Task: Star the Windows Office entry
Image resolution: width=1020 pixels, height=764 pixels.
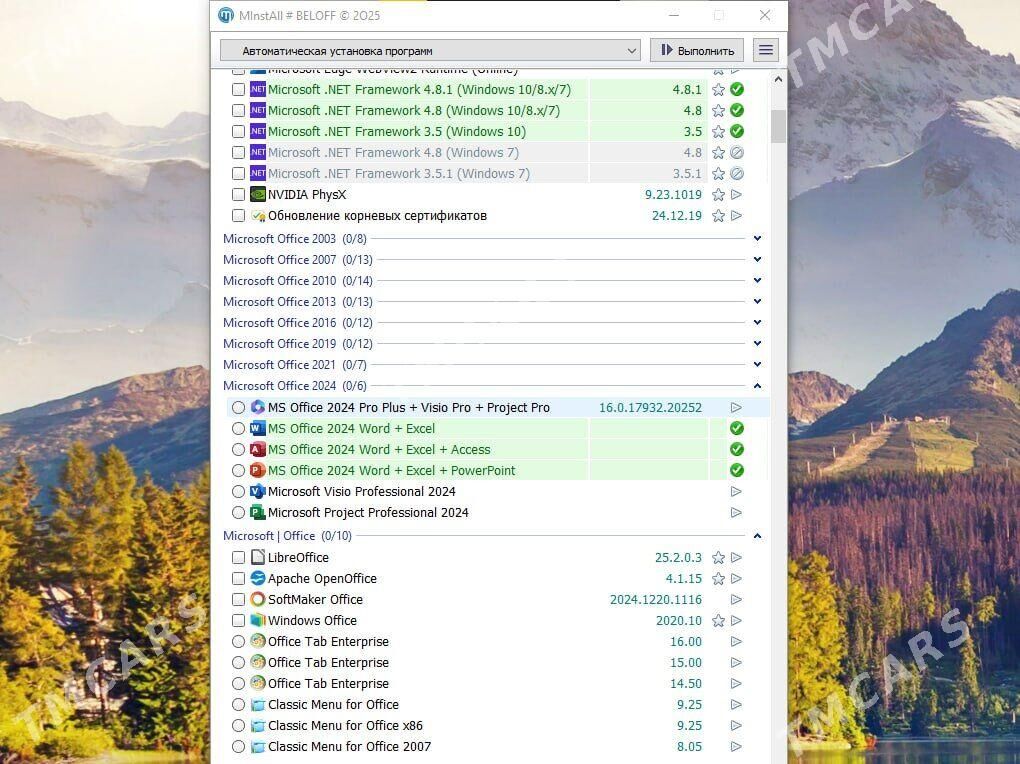Action: 718,621
